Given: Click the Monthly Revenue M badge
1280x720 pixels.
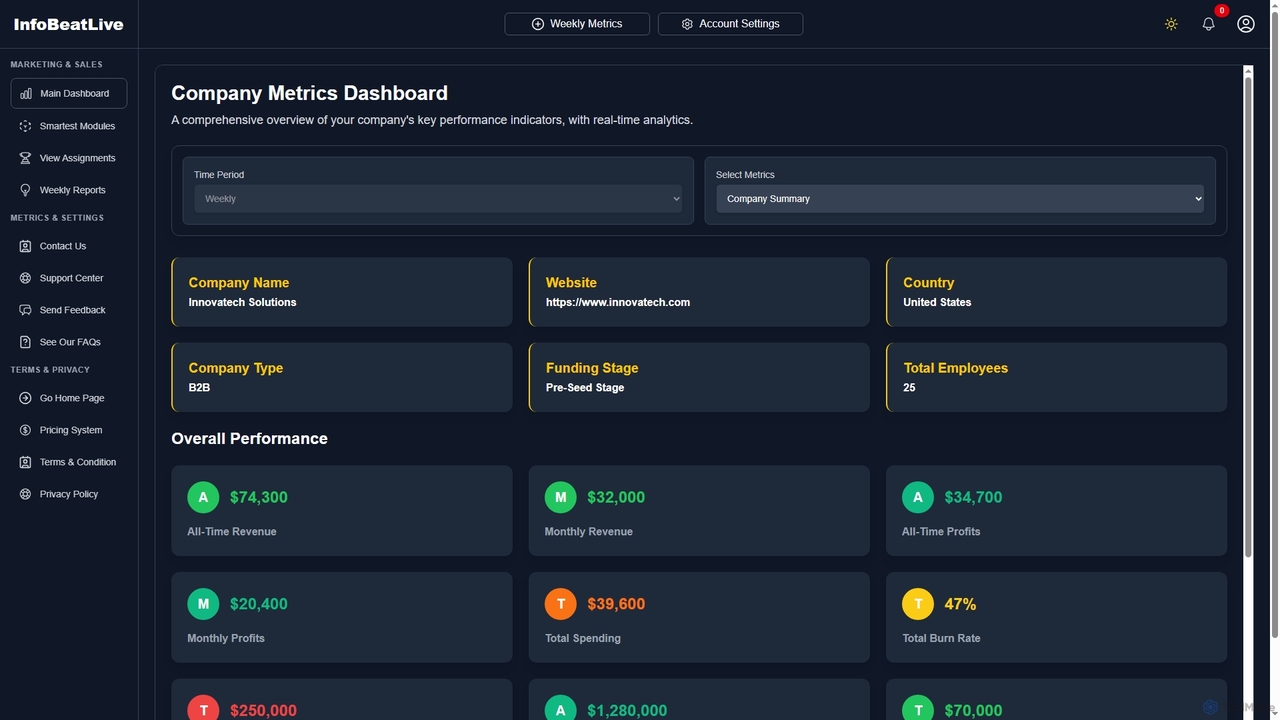Looking at the screenshot, I should coord(560,497).
